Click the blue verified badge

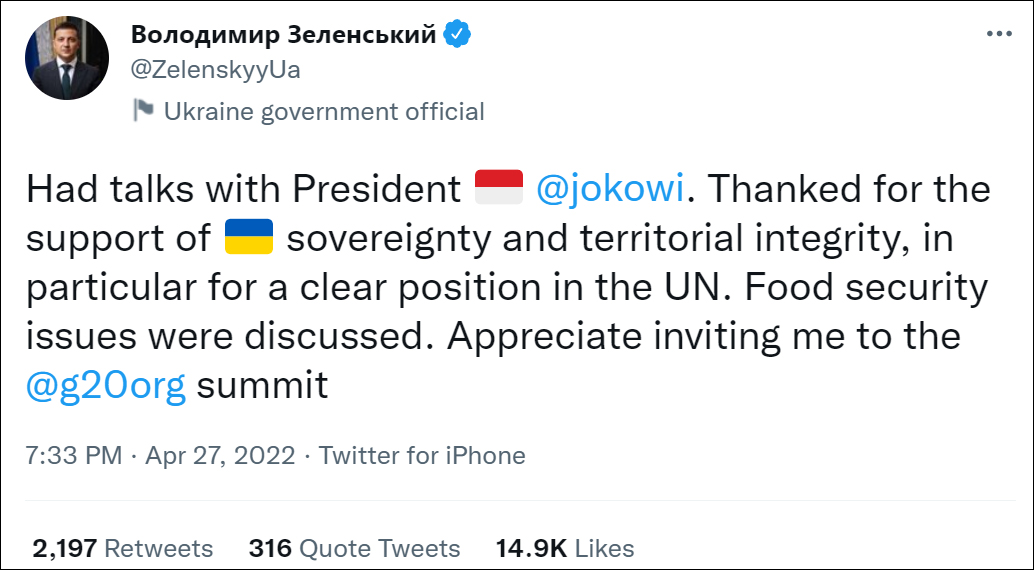pos(457,34)
